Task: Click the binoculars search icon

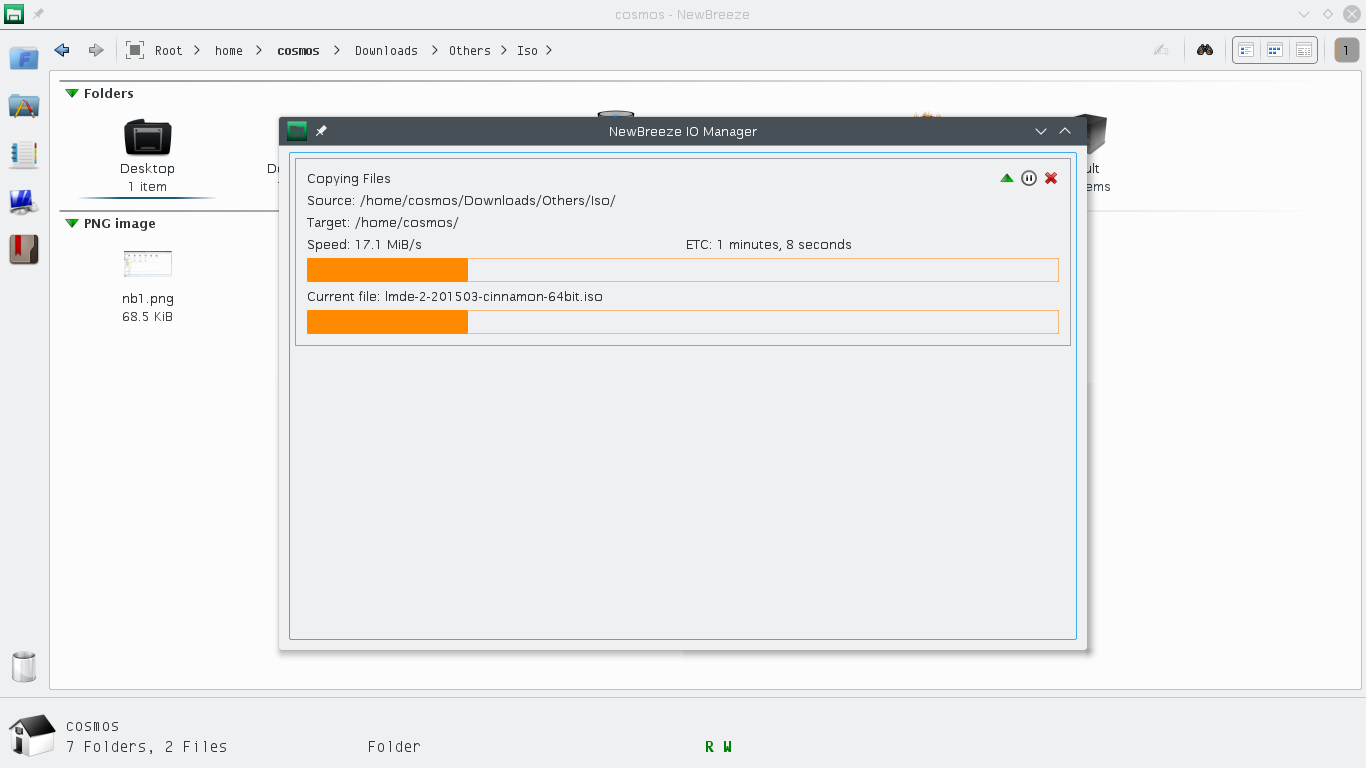Action: coord(1205,50)
